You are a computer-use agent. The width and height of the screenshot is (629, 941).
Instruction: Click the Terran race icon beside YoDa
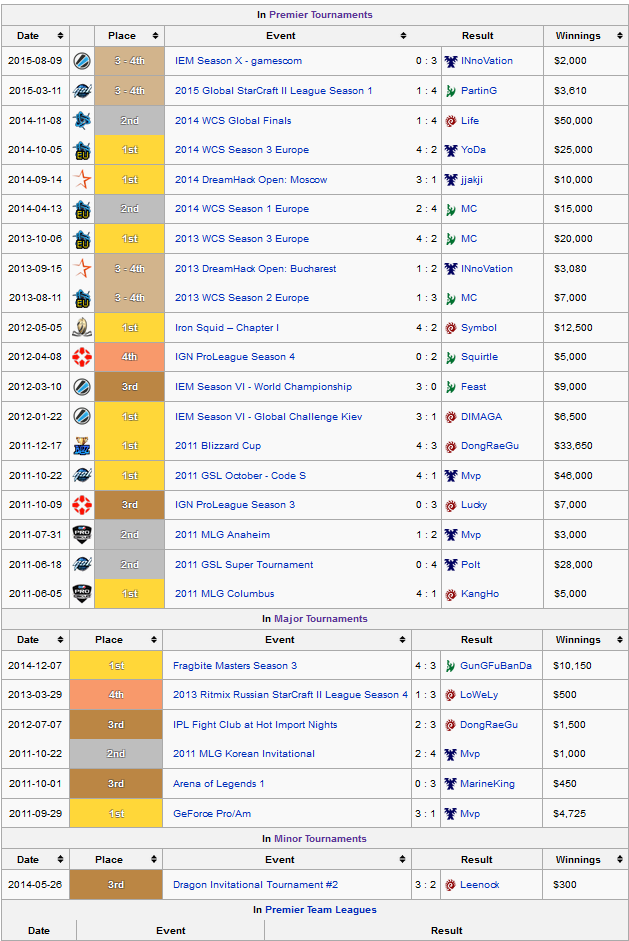tap(451, 150)
